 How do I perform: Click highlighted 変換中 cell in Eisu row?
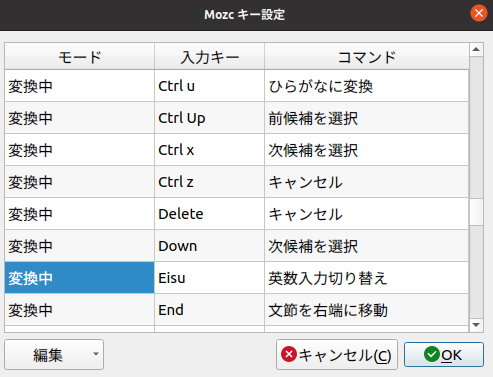click(80, 278)
